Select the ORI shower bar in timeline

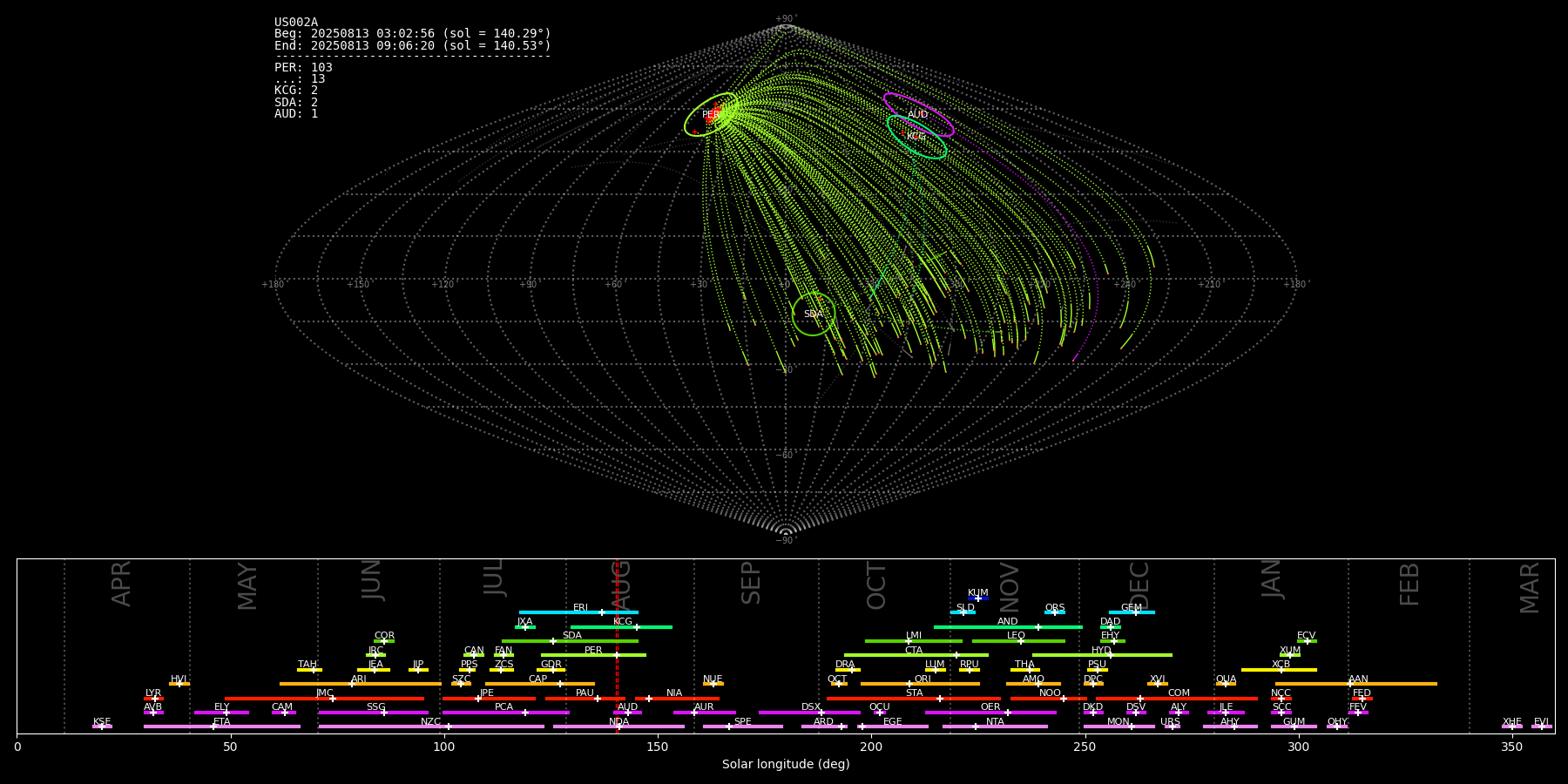coord(920,684)
